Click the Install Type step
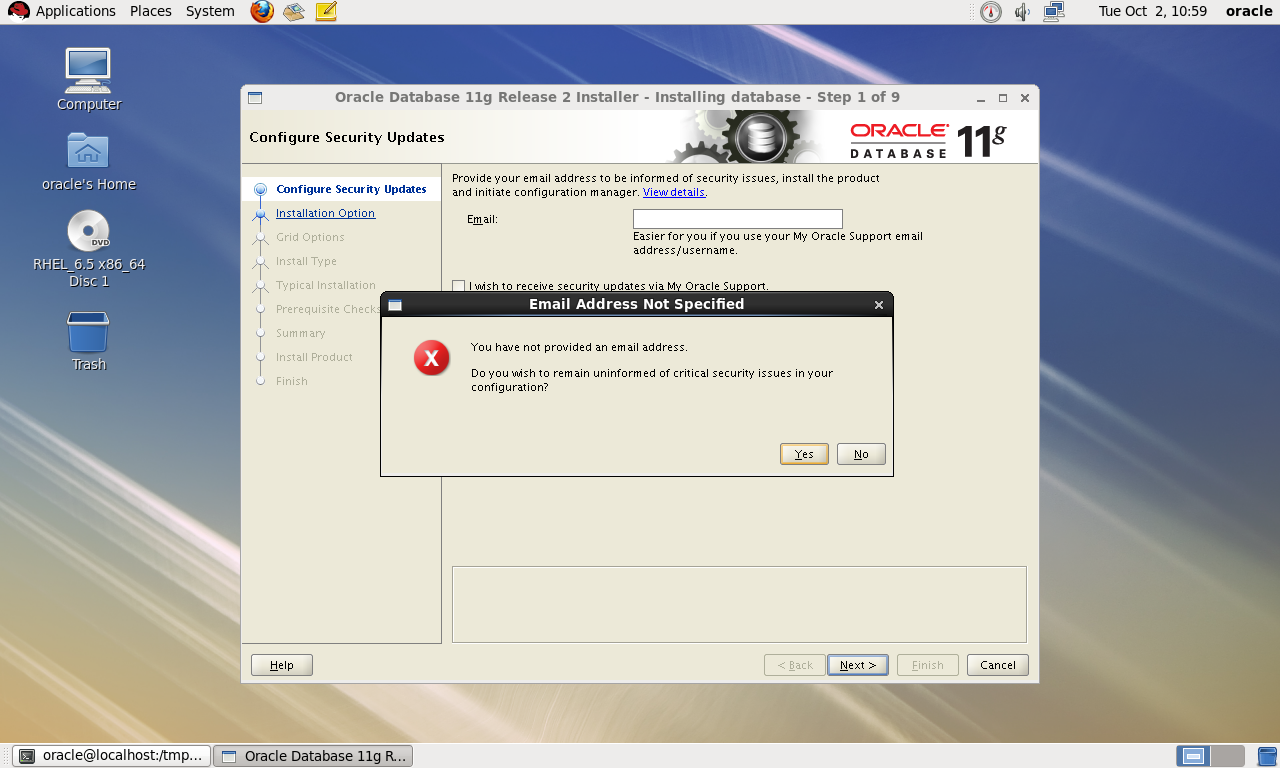This screenshot has width=1280, height=768. pos(306,261)
